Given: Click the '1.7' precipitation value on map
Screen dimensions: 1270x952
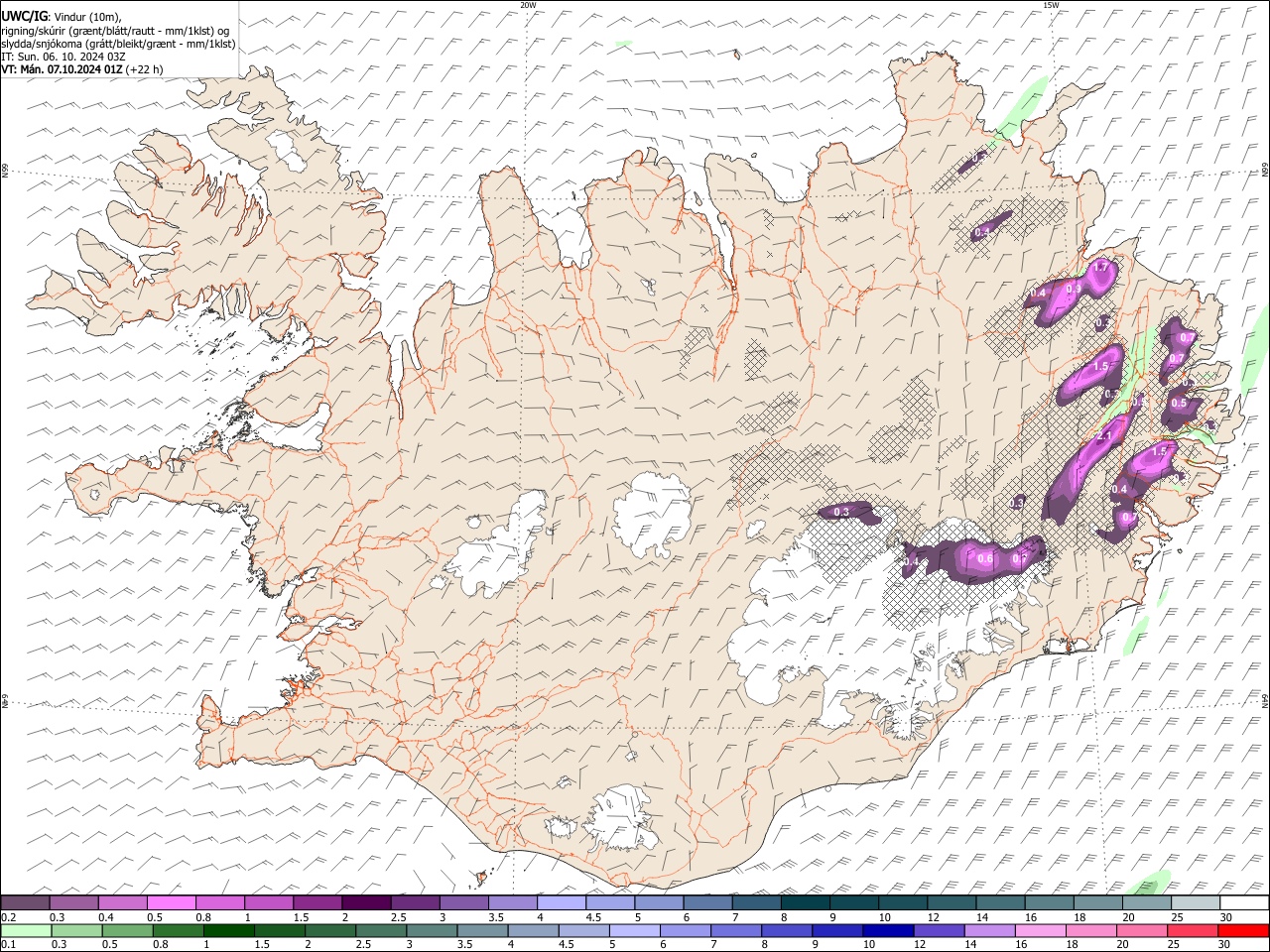Looking at the screenshot, I should pyautogui.click(x=1100, y=268).
